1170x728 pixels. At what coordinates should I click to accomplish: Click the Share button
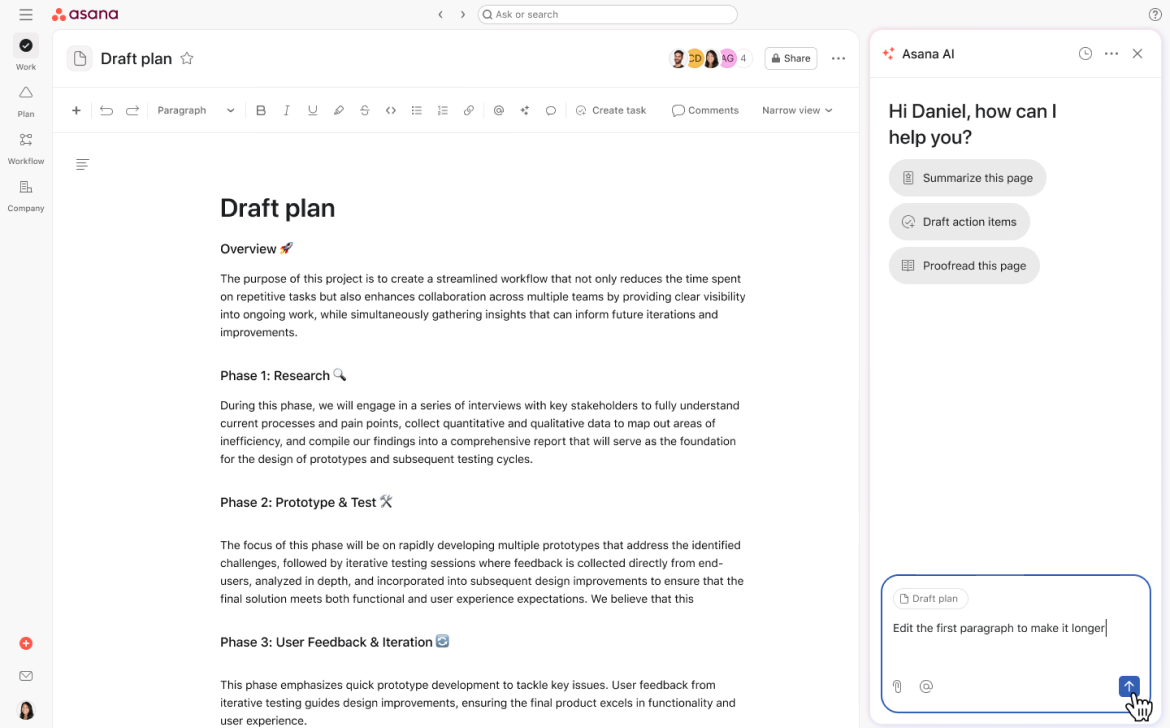(791, 58)
